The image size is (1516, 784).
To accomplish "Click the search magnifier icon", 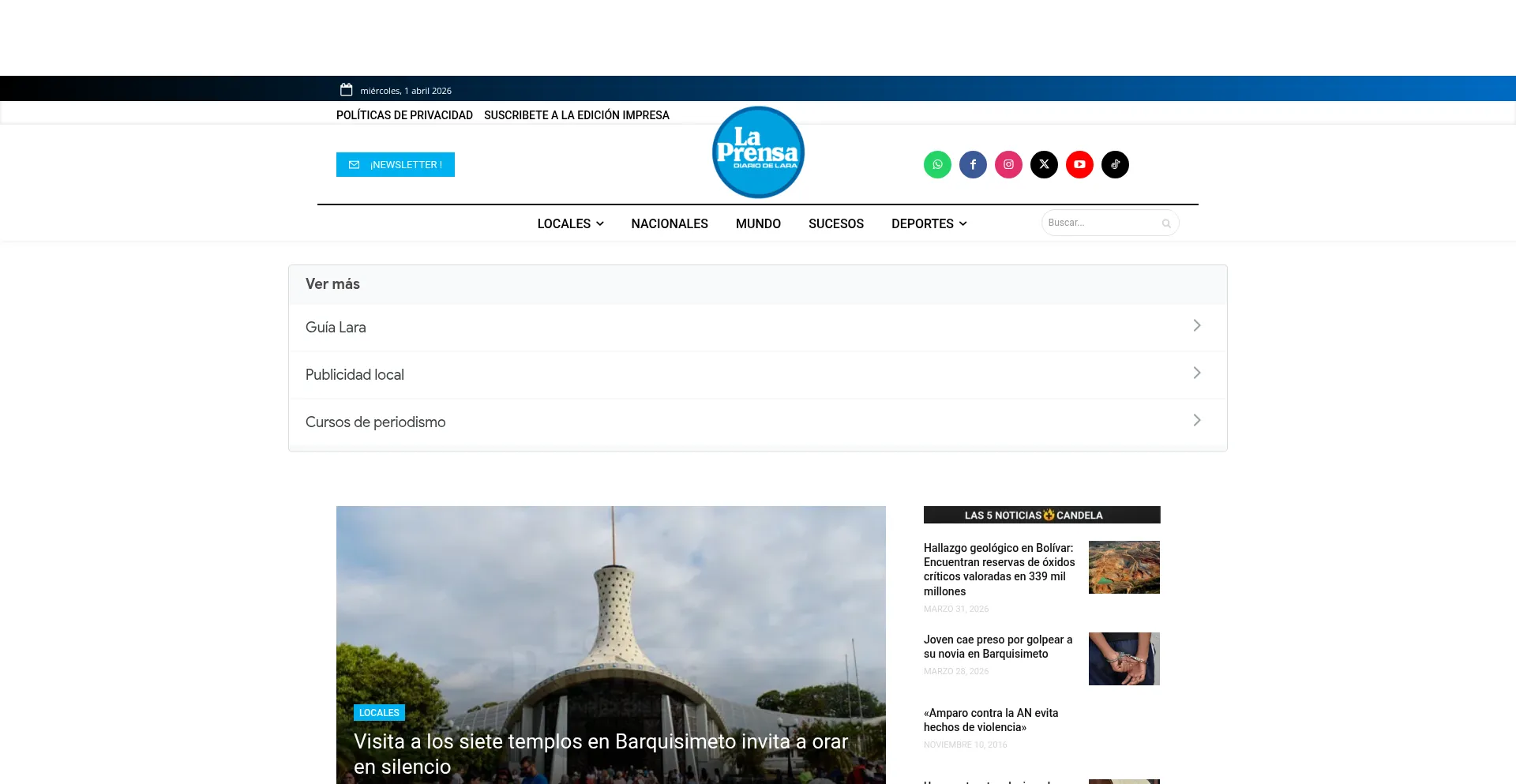I will (1166, 223).
